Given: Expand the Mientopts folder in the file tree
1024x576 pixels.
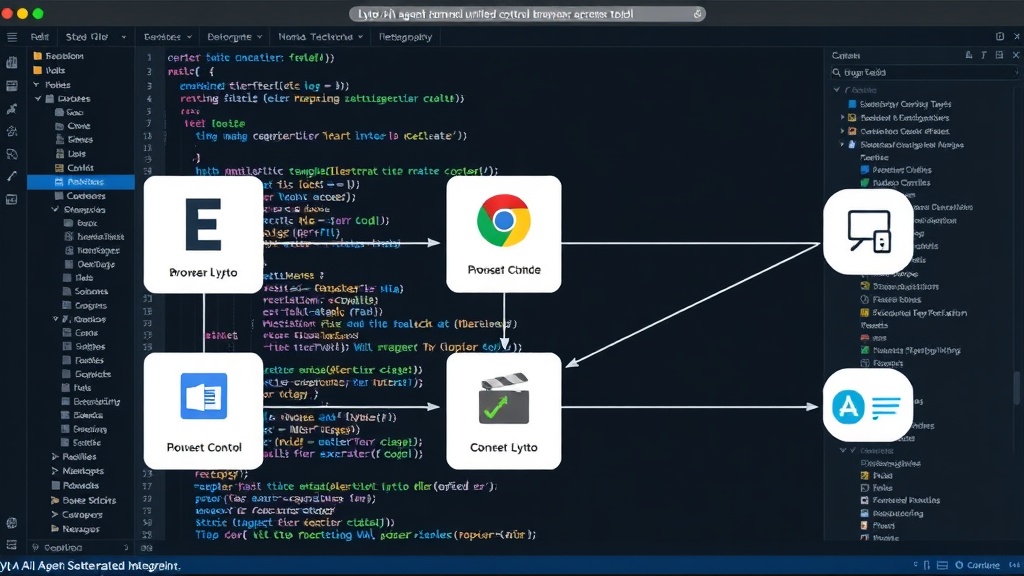Looking at the screenshot, I should (x=55, y=471).
